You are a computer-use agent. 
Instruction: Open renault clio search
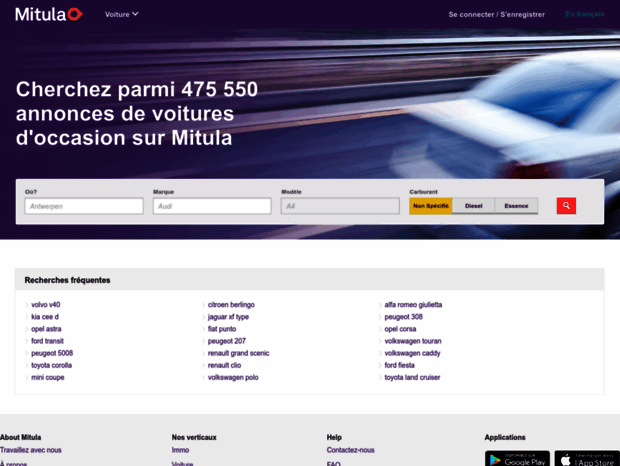click(224, 365)
